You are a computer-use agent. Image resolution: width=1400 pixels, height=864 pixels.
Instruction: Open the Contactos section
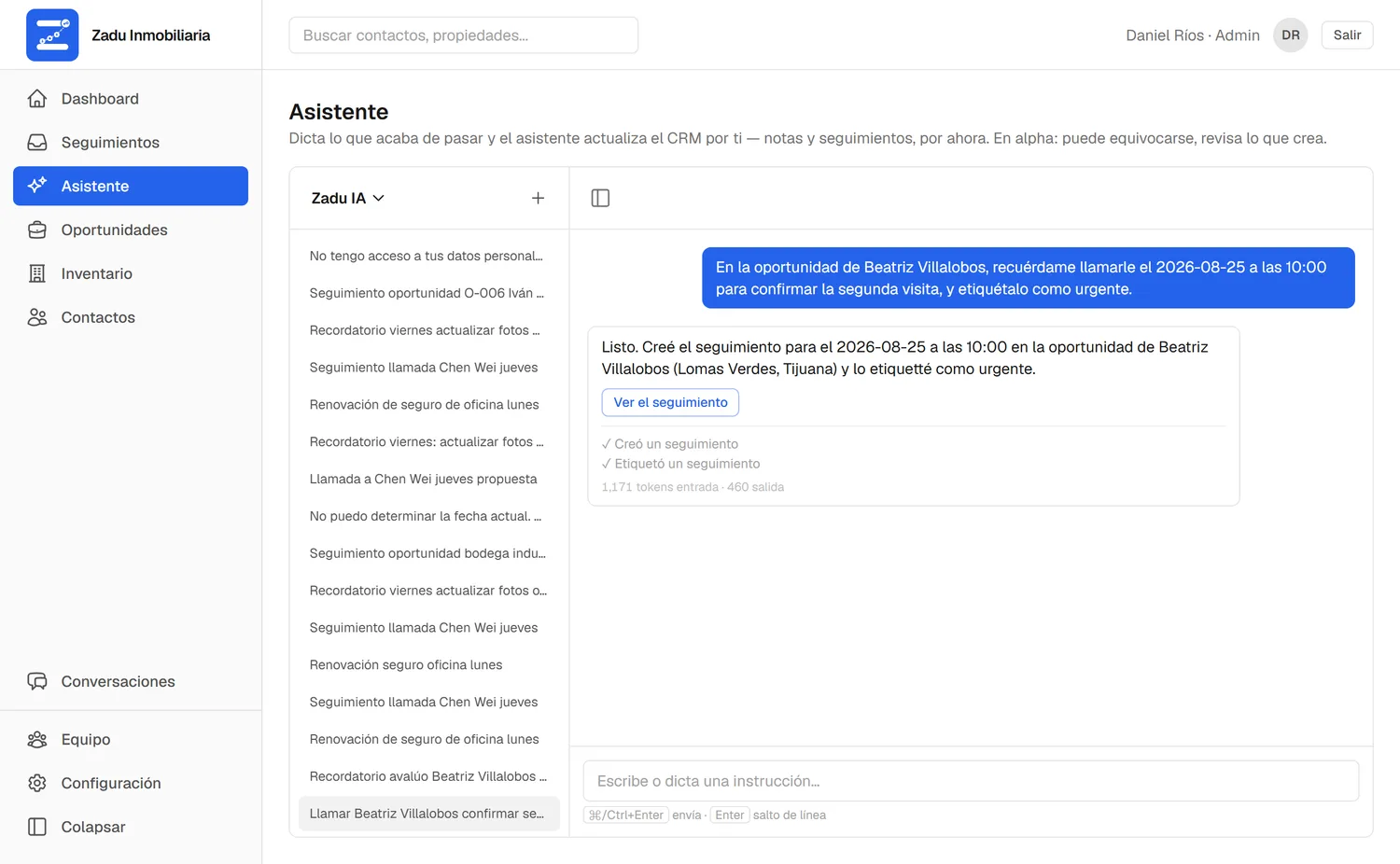coord(131,317)
